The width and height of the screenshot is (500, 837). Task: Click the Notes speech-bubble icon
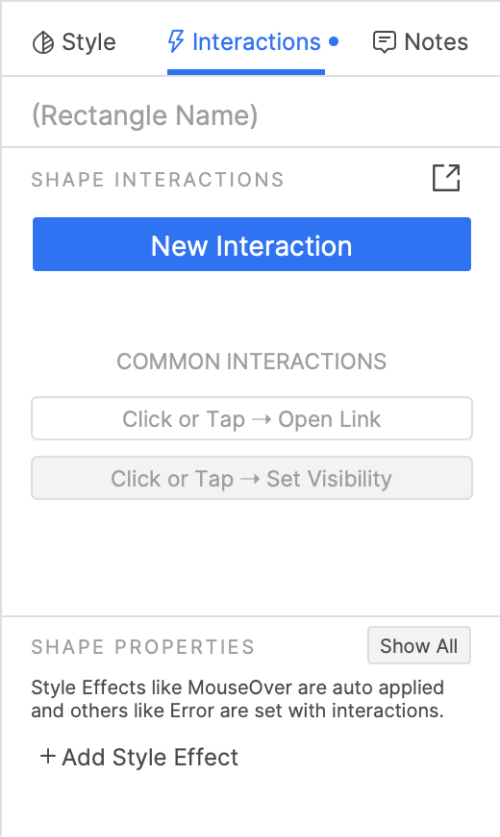pos(384,43)
